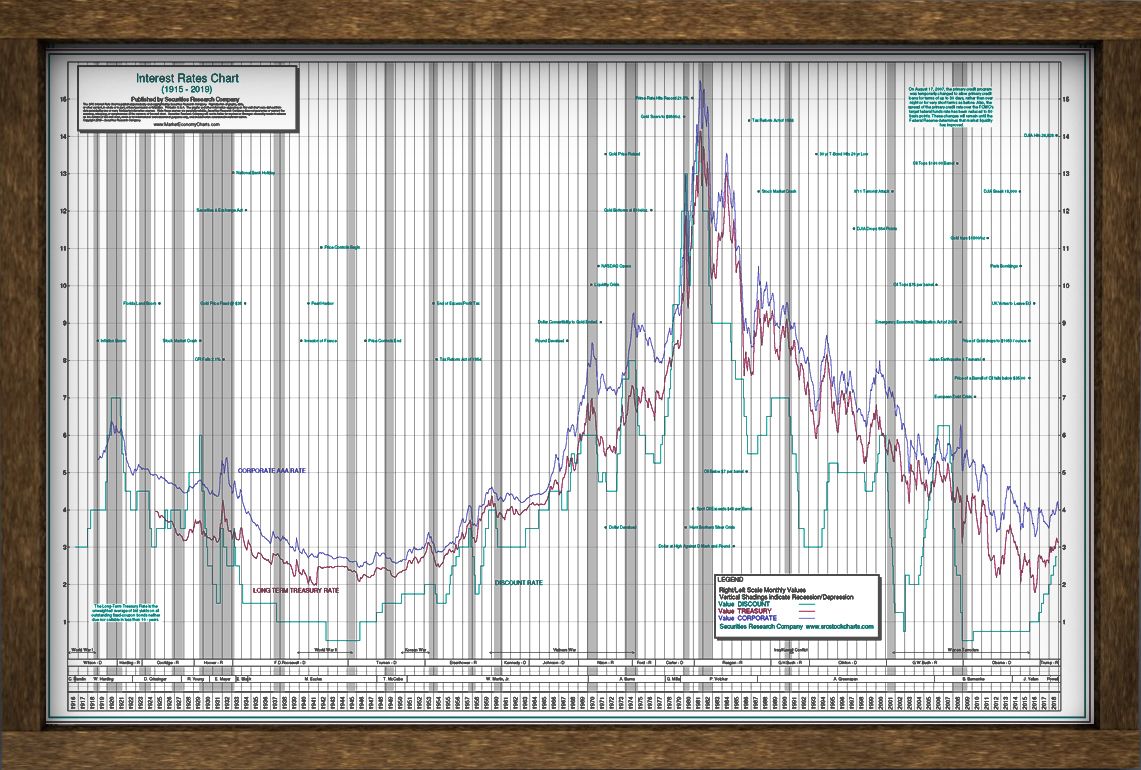Click the 1929 'Stock Market Crash' annotation

tap(181, 341)
